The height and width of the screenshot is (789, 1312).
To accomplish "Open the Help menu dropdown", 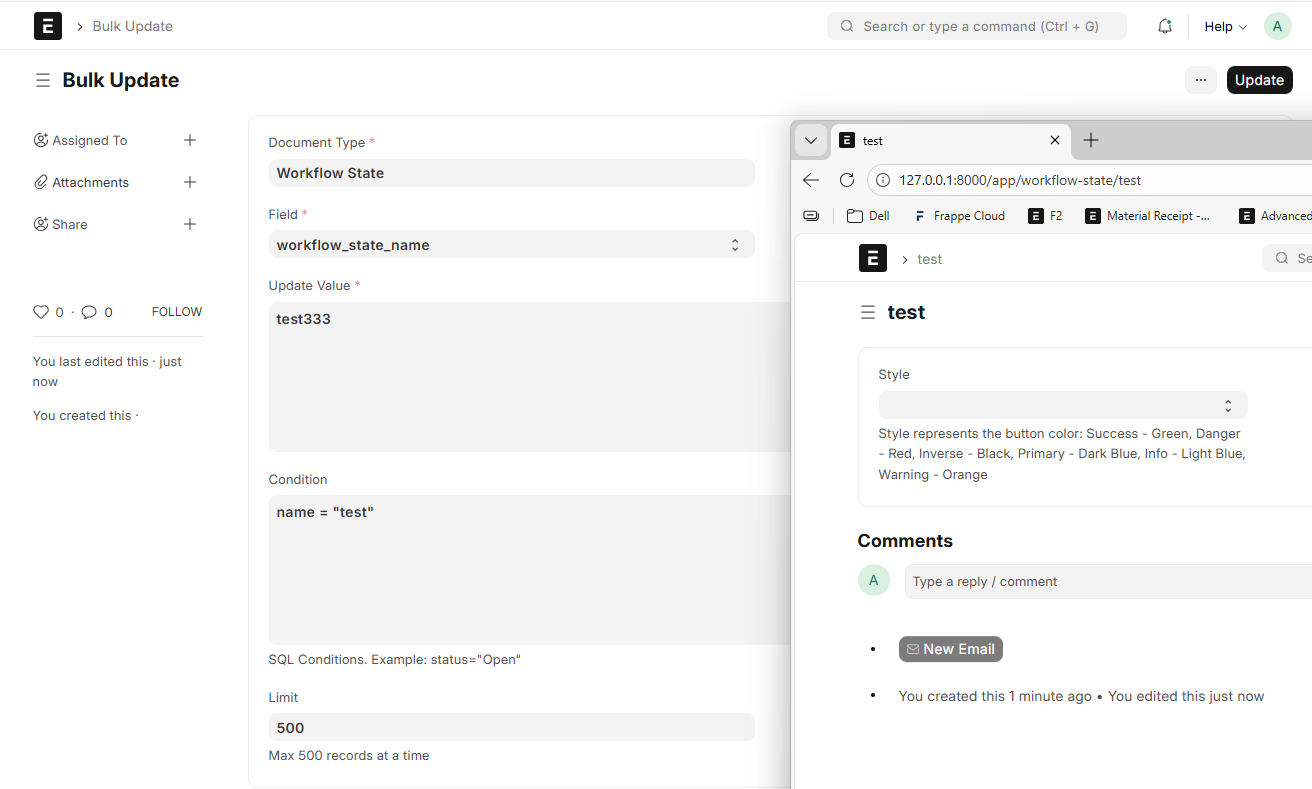I will pos(1225,27).
